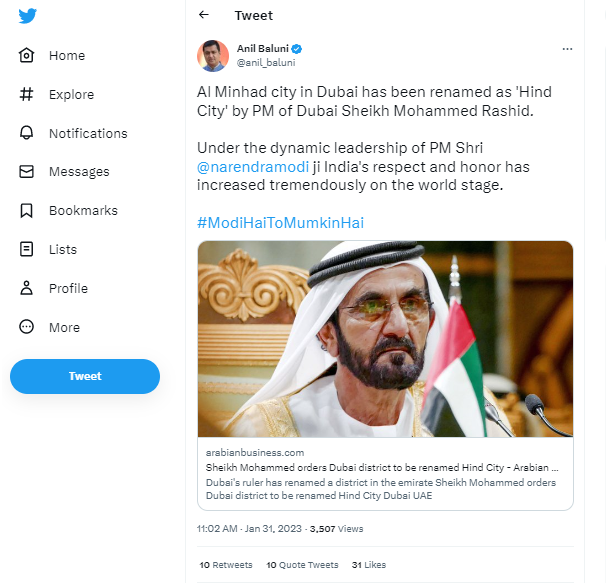Open the @narendramodi mention link
The height and width of the screenshot is (583, 606).
(253, 167)
